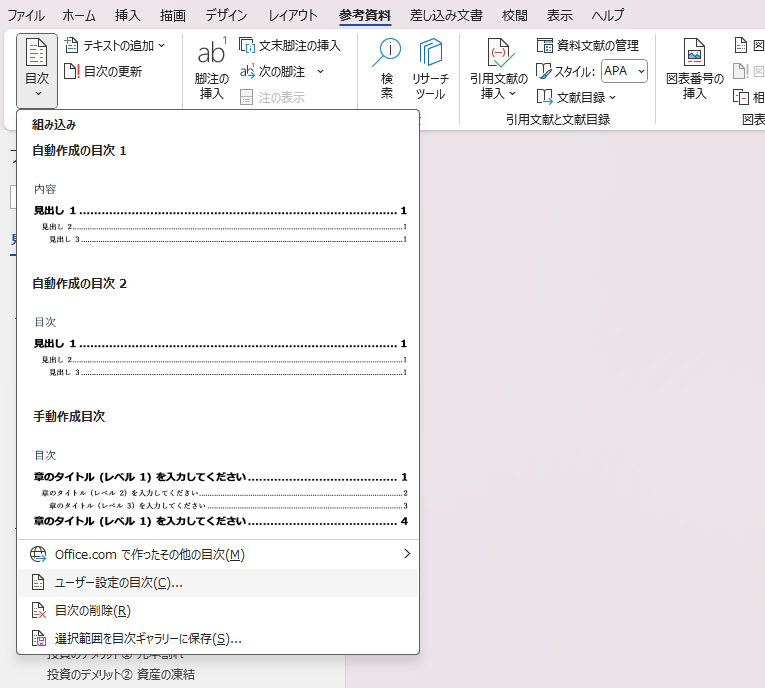
Task: Open the 次の脚注 dropdown arrow
Action: point(320,71)
